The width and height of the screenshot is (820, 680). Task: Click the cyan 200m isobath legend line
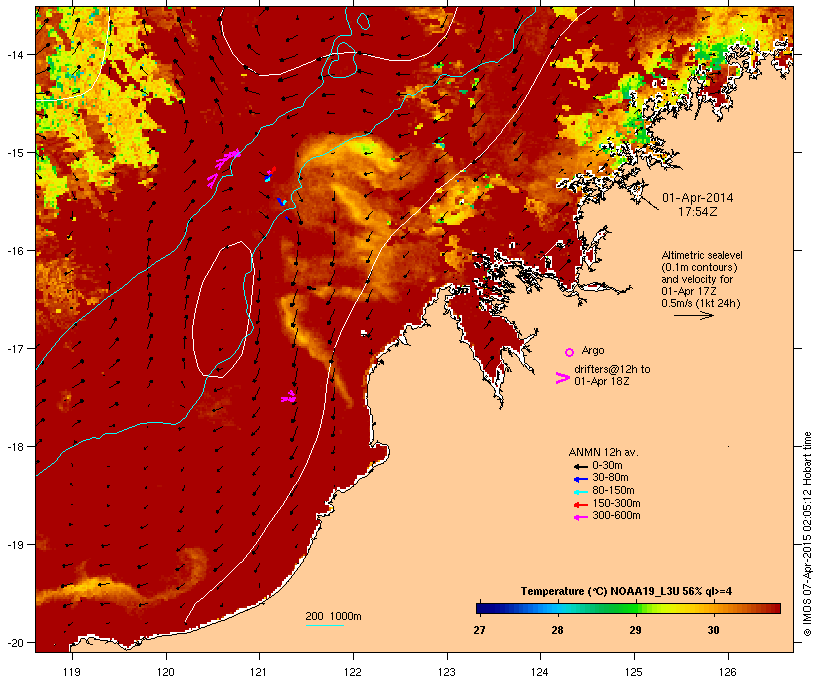[325, 625]
